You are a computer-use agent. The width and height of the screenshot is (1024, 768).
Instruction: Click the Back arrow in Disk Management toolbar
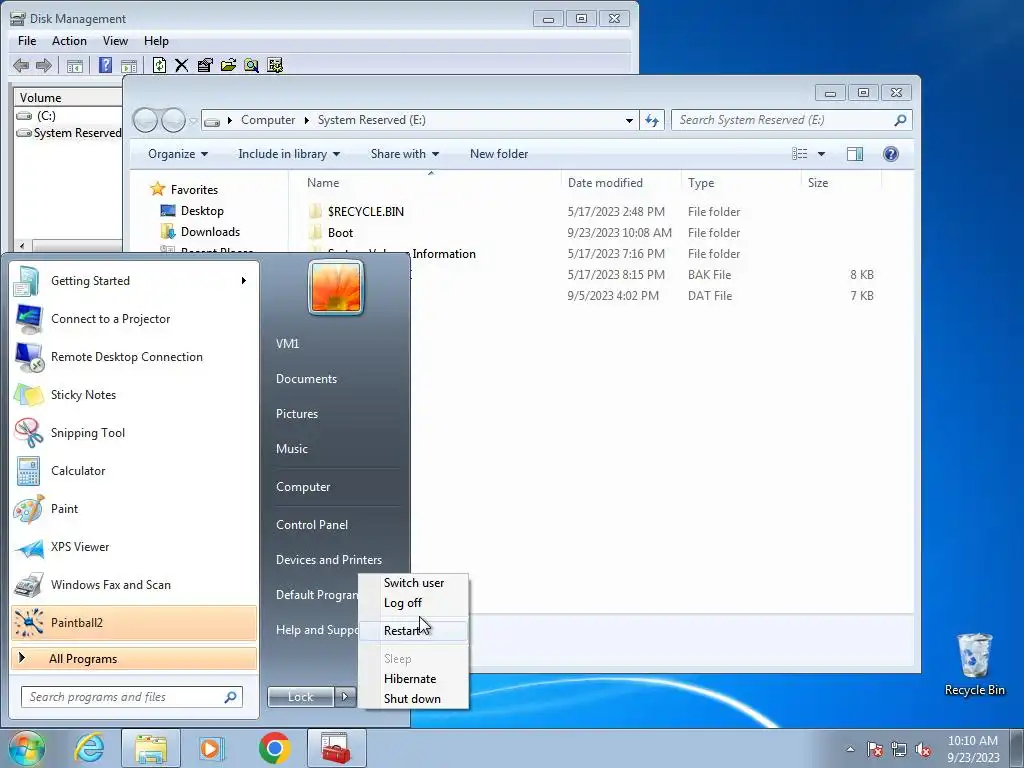(21, 65)
